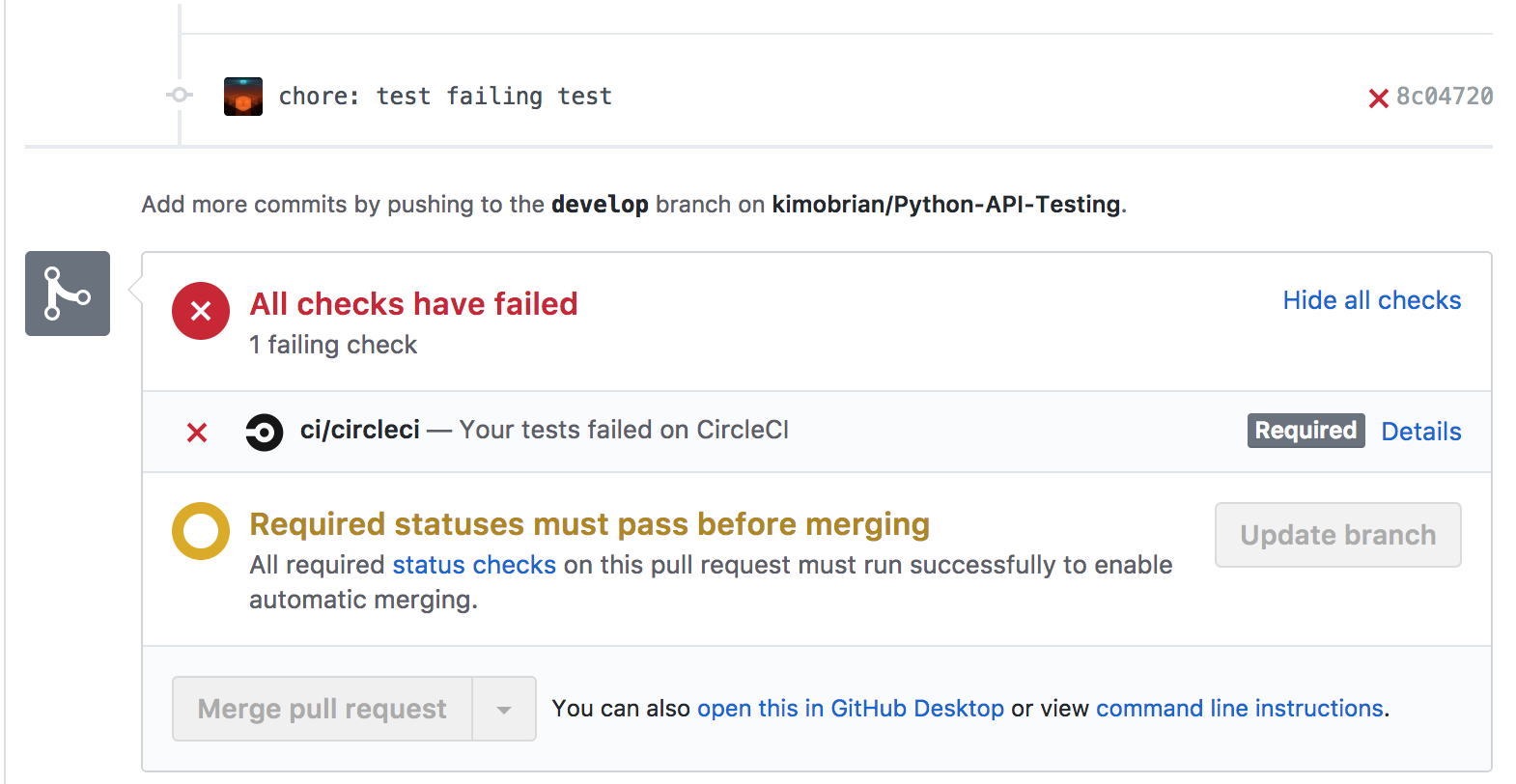View command line instructions

[1239, 708]
